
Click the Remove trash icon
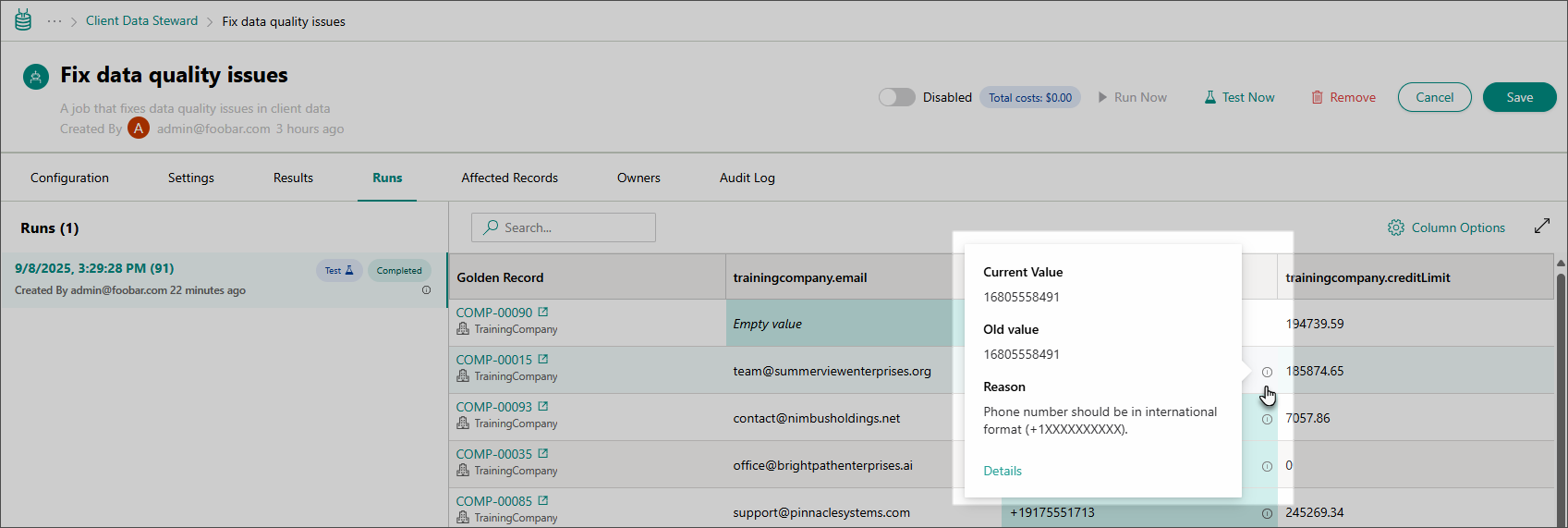pyautogui.click(x=1317, y=97)
